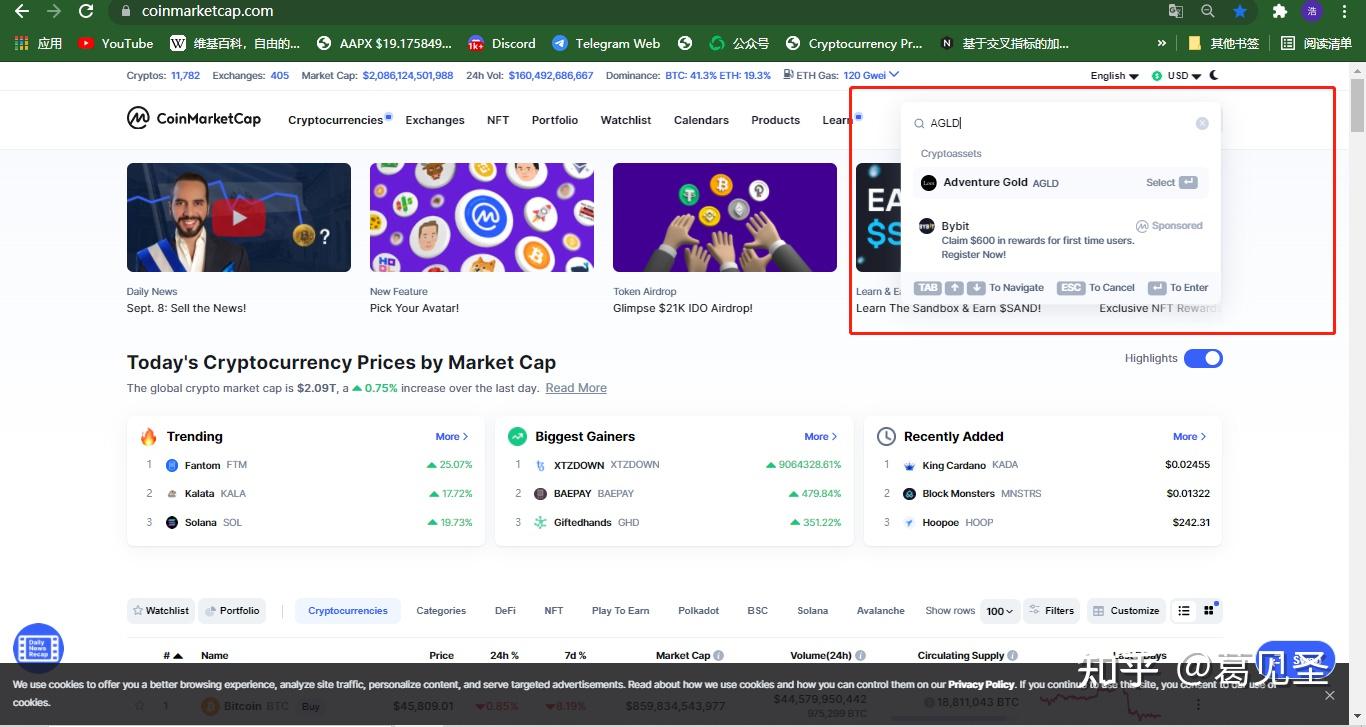Switch to list view icon
Viewport: 1366px width, 727px height.
pyautogui.click(x=1184, y=610)
